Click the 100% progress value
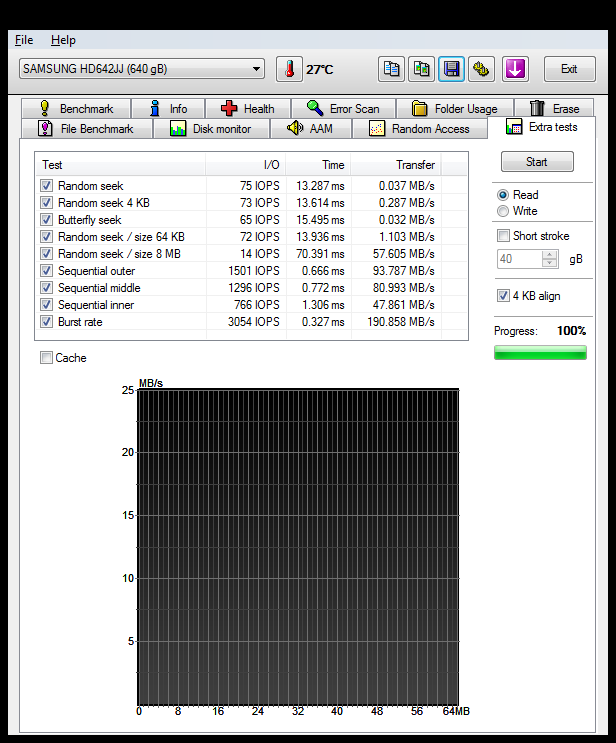The width and height of the screenshot is (616, 743). 571,331
